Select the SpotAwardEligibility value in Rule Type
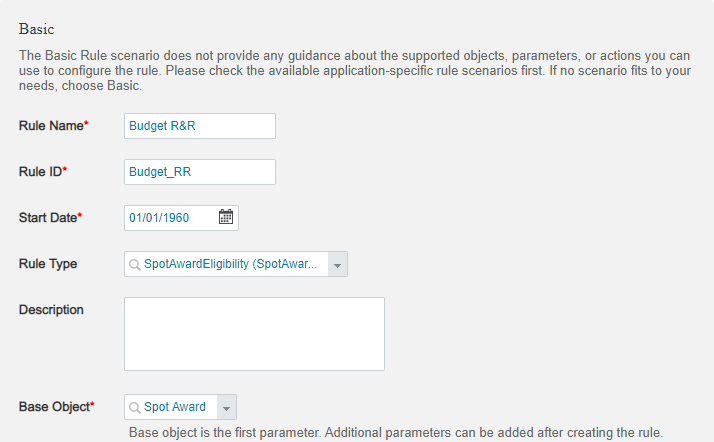 230,264
